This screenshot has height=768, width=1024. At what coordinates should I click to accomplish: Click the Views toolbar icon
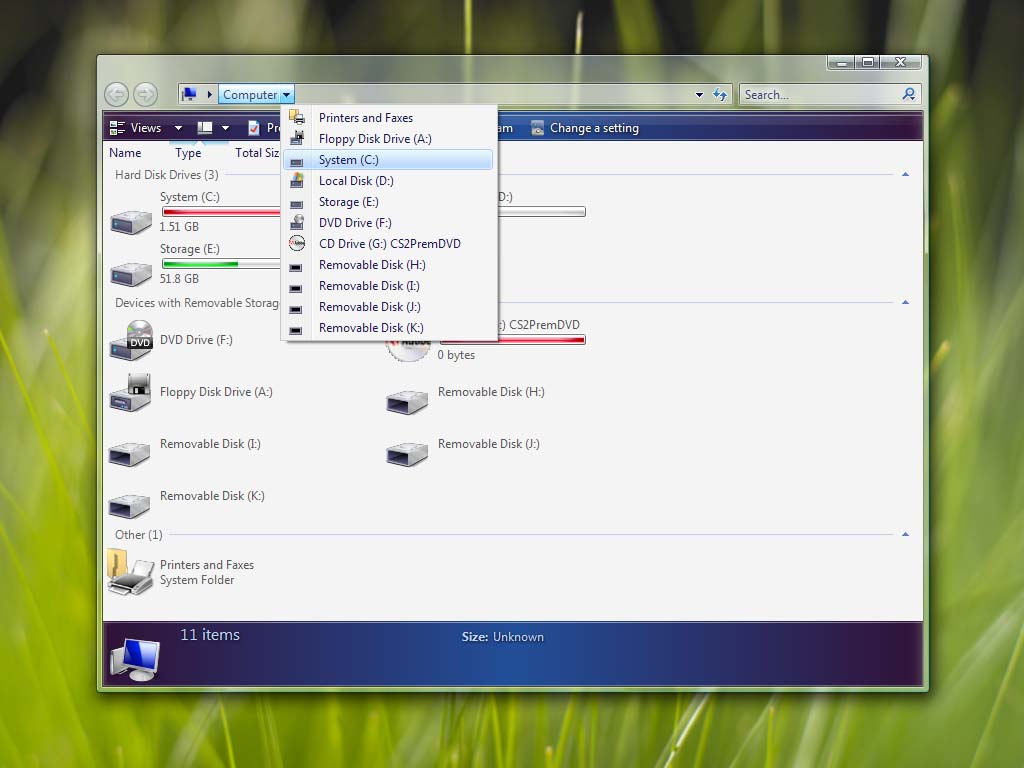point(118,128)
